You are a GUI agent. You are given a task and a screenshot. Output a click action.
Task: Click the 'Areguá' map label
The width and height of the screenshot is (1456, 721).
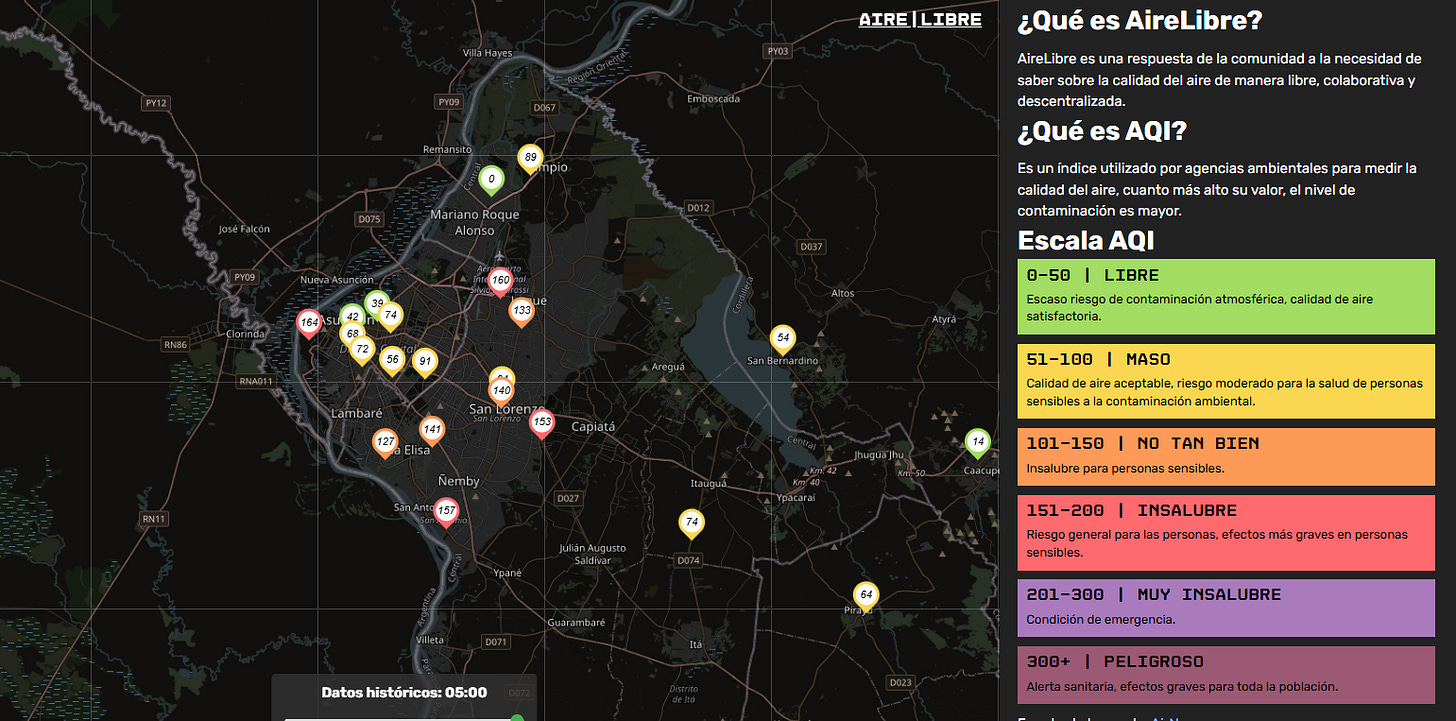[x=669, y=367]
